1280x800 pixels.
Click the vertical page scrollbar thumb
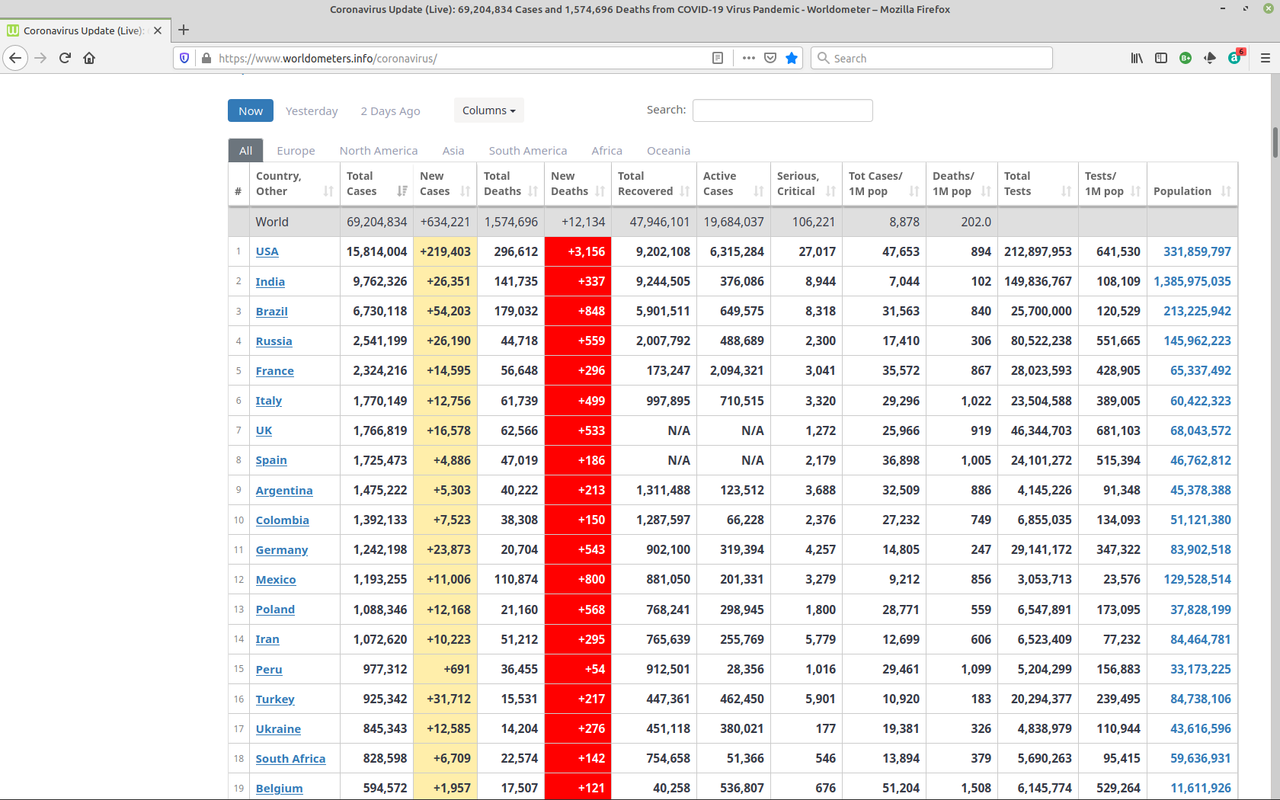point(1275,142)
